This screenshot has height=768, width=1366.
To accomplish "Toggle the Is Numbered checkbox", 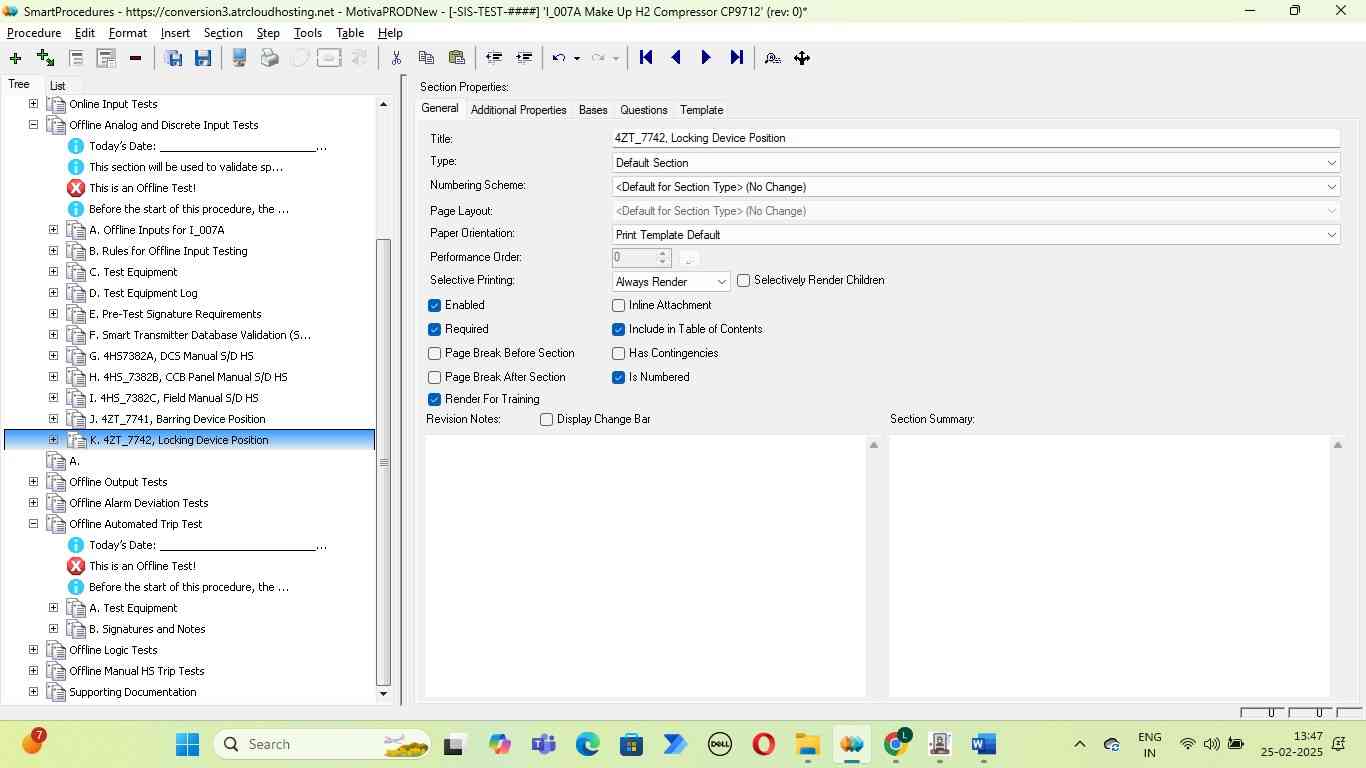I will 618,378.
